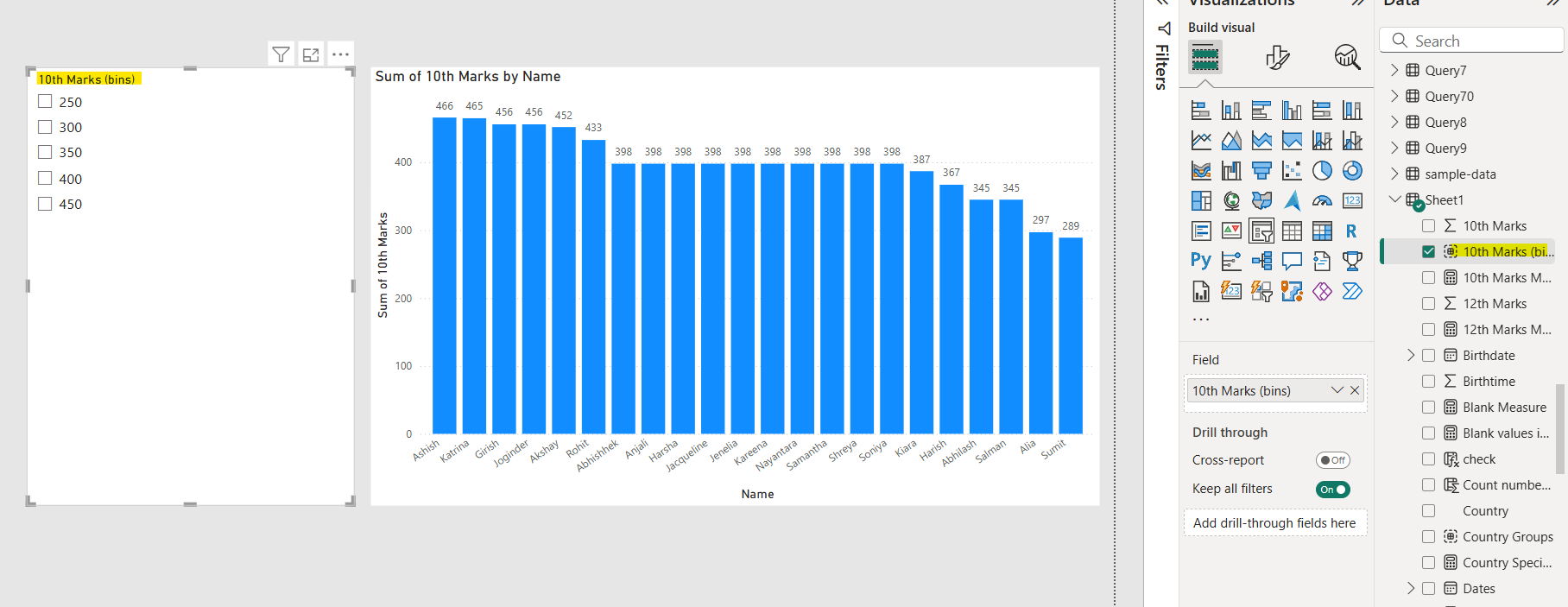1568x607 pixels.
Task: Turn on Cross-report drill through
Action: (1332, 460)
